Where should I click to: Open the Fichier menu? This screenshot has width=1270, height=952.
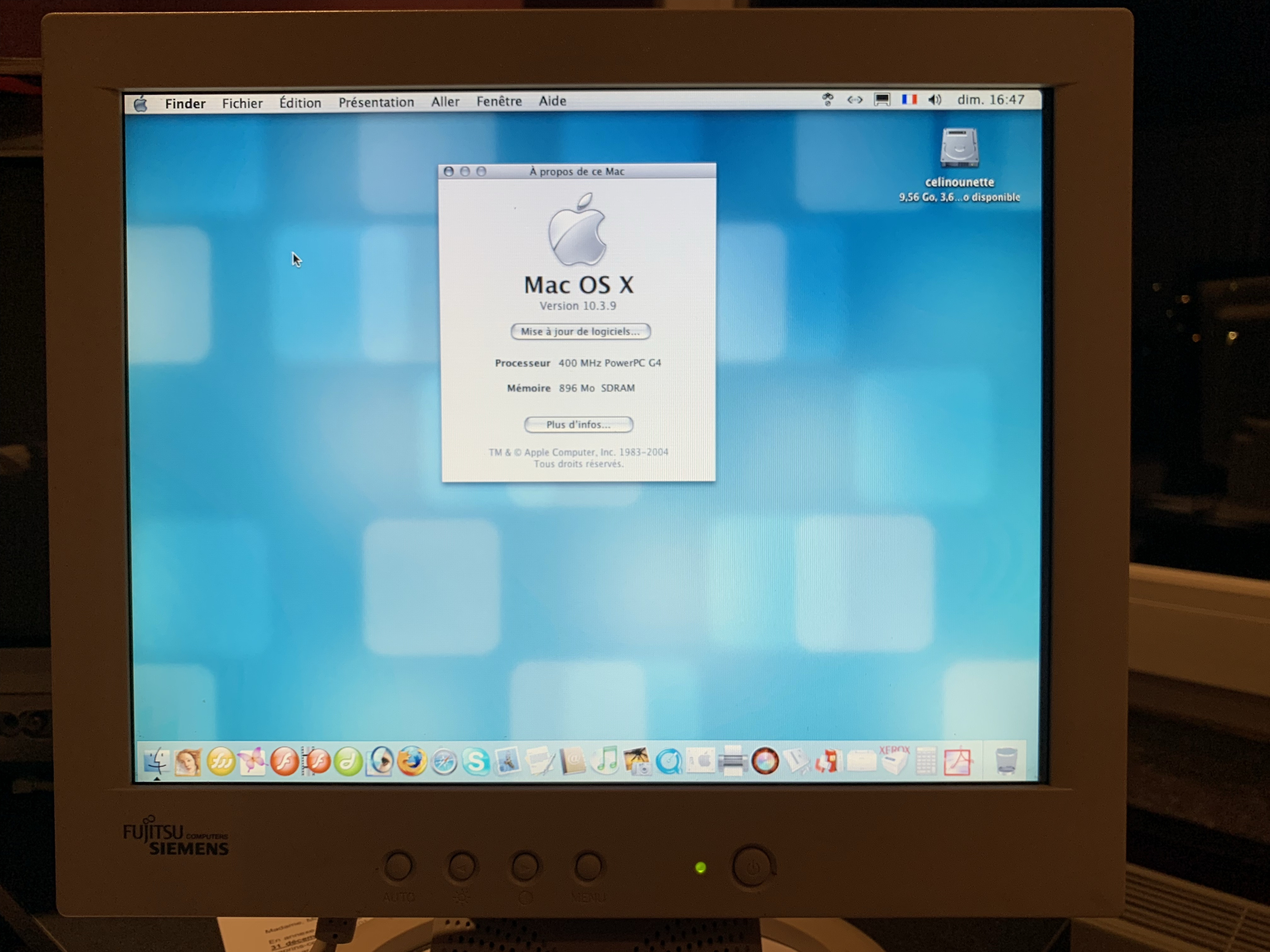tap(242, 103)
